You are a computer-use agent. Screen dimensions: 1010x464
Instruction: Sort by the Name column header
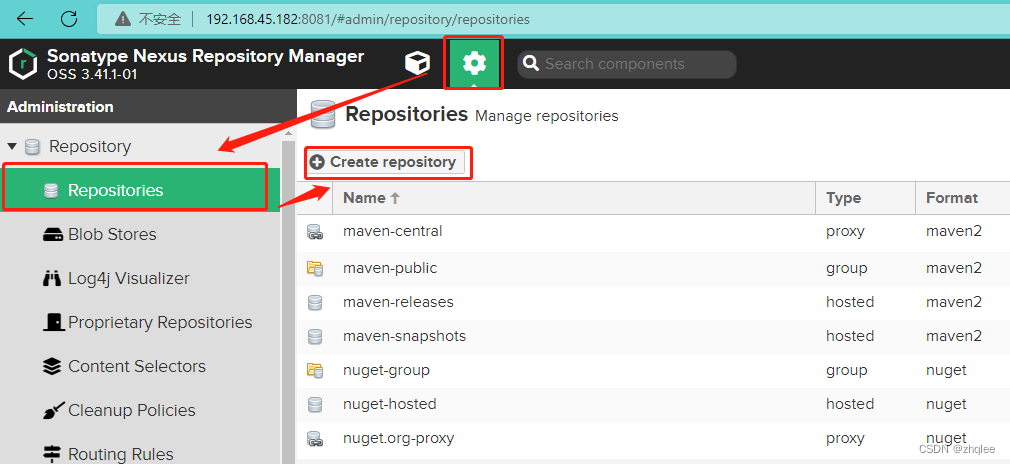point(573,198)
